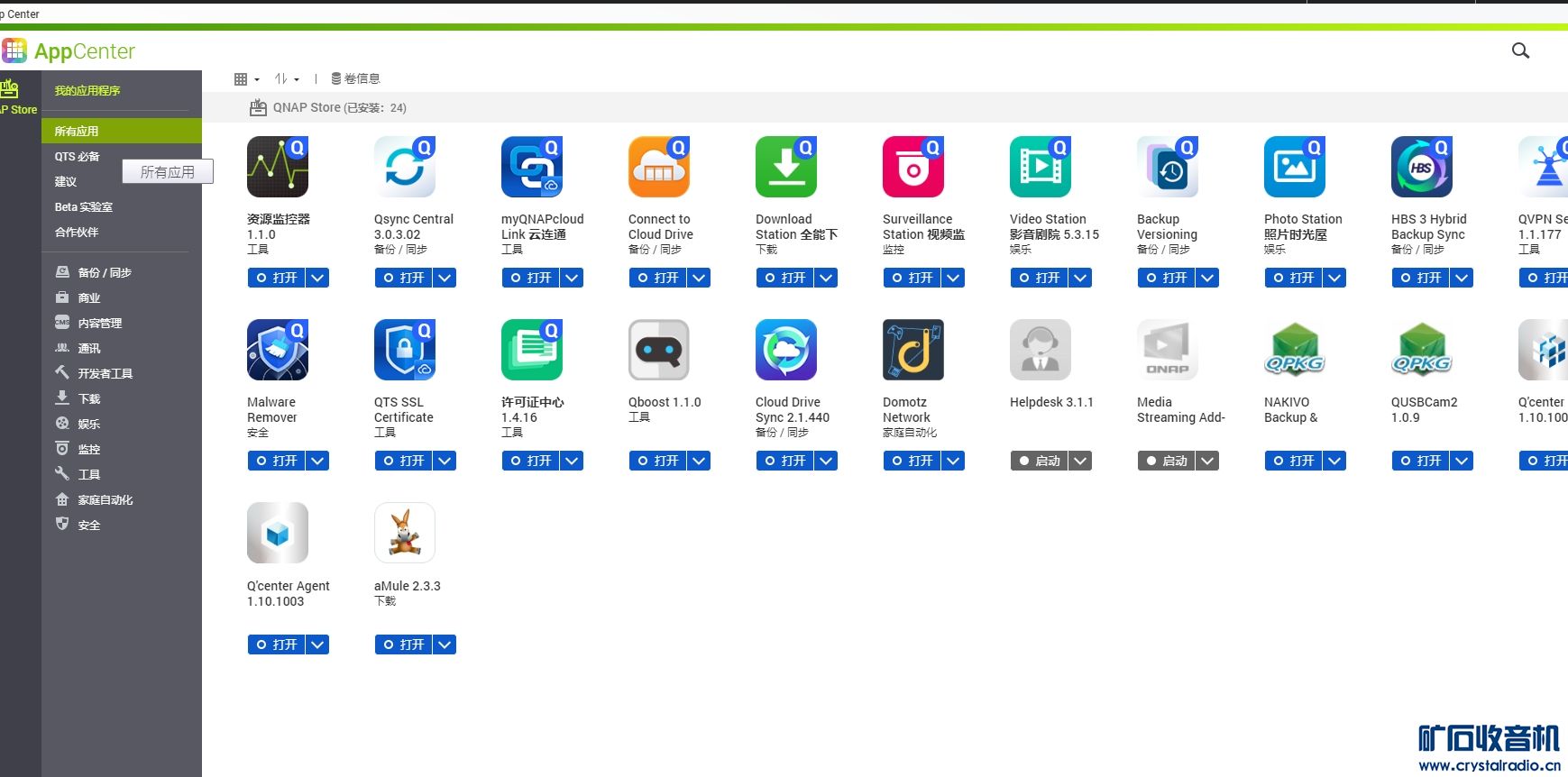Open the sort order dropdown

[x=287, y=79]
